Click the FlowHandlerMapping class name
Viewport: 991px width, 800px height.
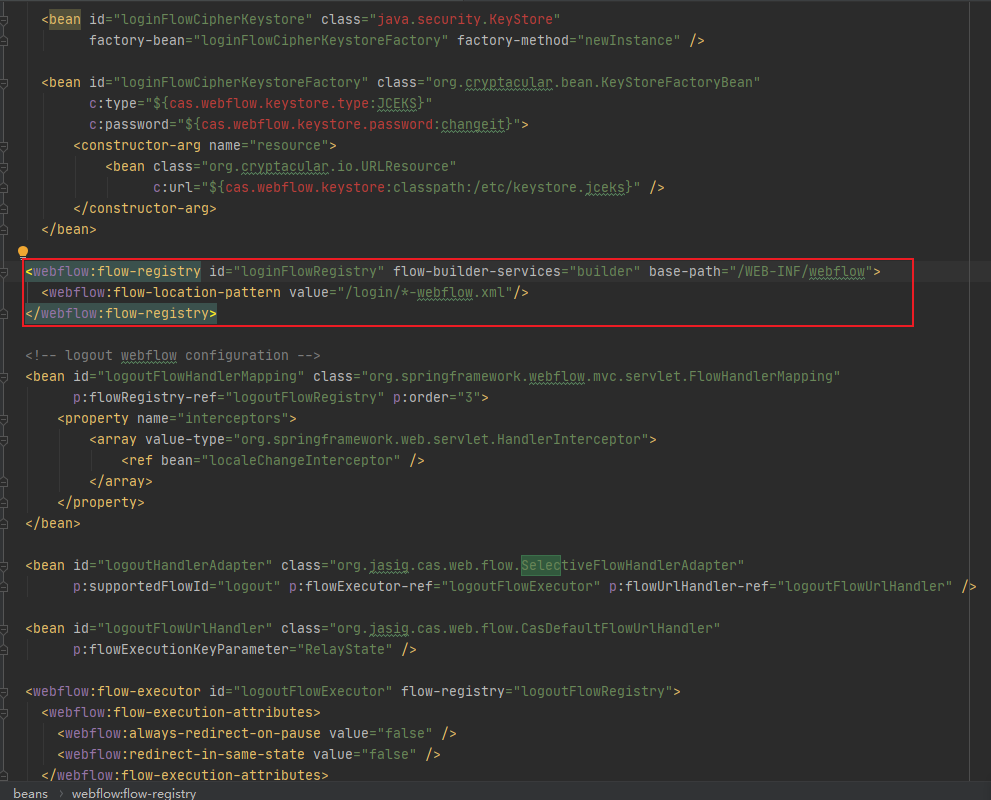pos(761,377)
